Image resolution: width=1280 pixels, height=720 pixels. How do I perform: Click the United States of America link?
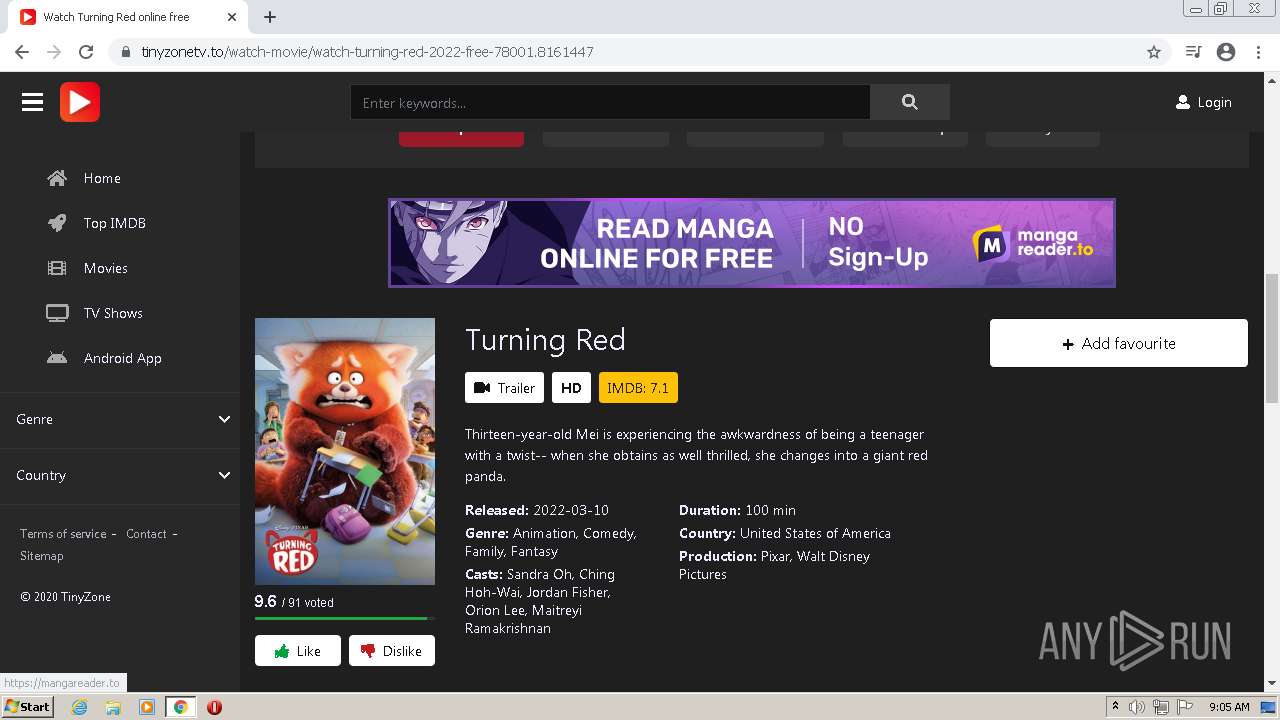point(815,533)
